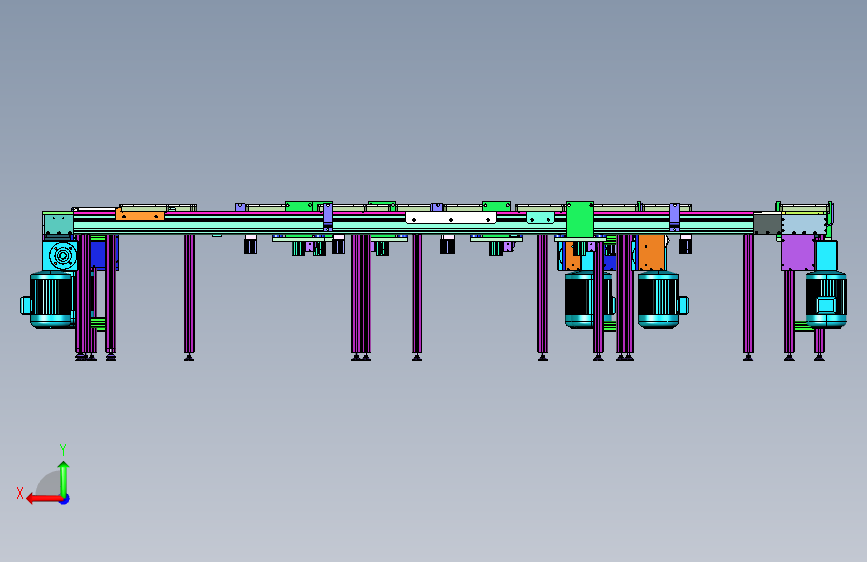
Task: Click the 'Y' label of the axis triad
Action: [63, 450]
